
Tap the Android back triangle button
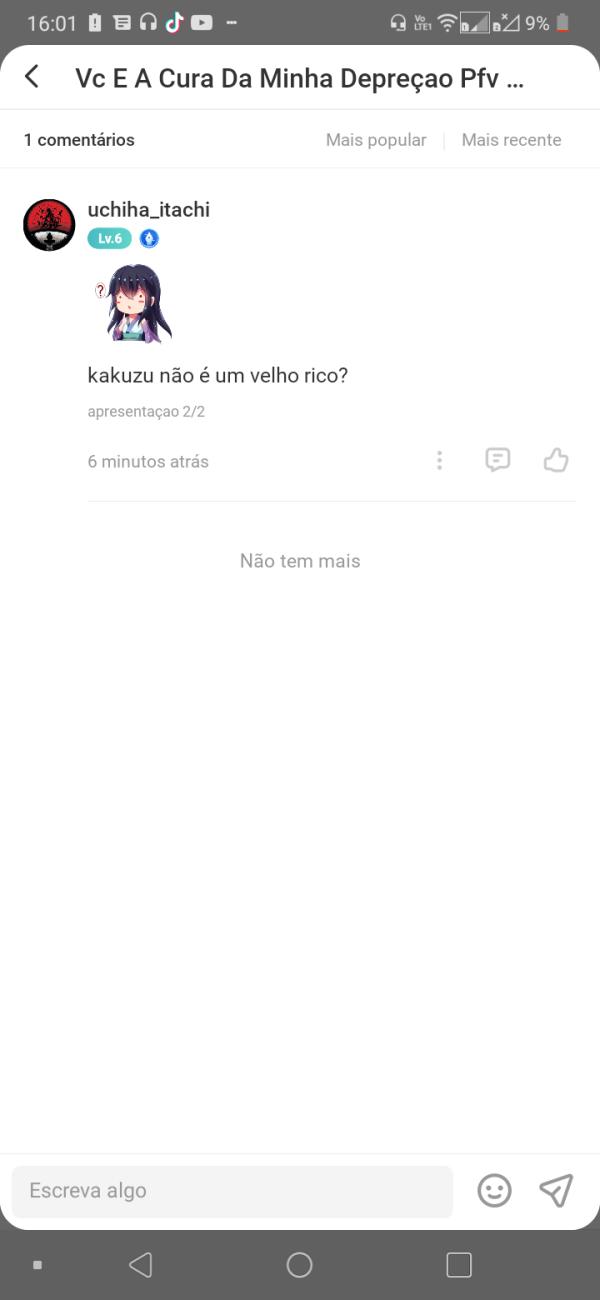[x=141, y=1265]
